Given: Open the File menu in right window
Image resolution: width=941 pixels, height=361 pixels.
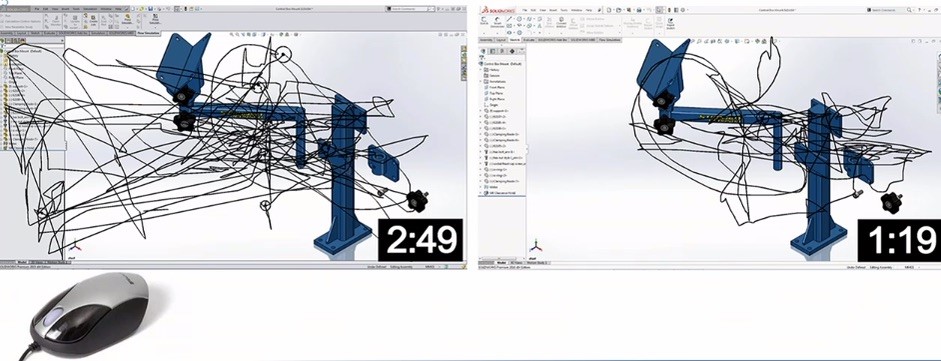Looking at the screenshot, I should click(525, 10).
